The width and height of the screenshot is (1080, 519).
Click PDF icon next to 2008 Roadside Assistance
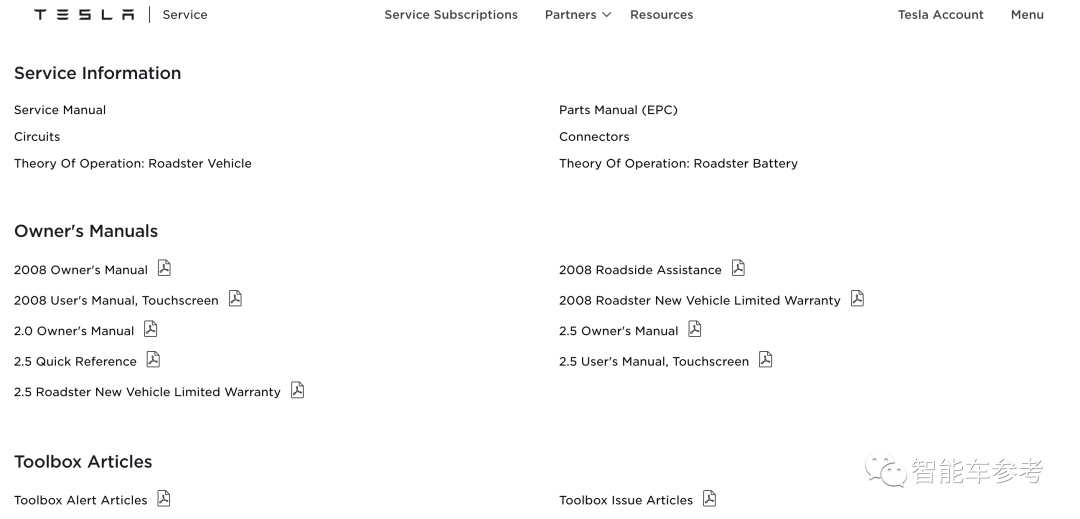click(738, 268)
